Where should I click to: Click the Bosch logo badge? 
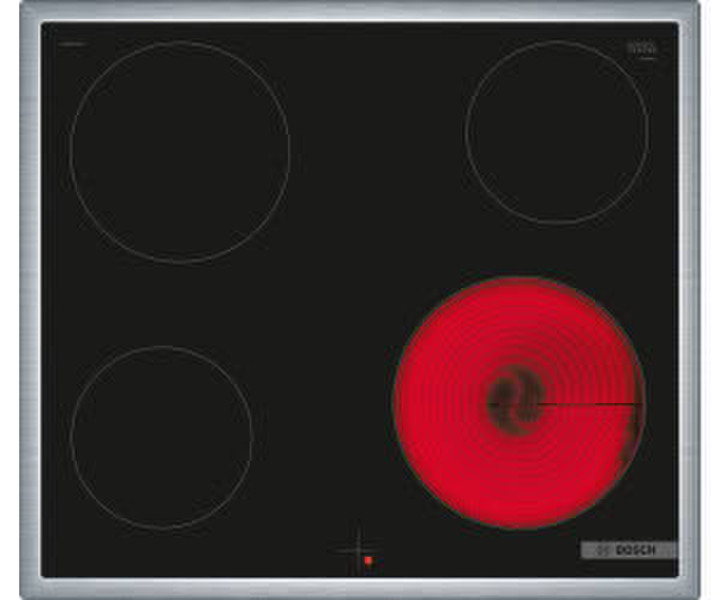click(628, 551)
